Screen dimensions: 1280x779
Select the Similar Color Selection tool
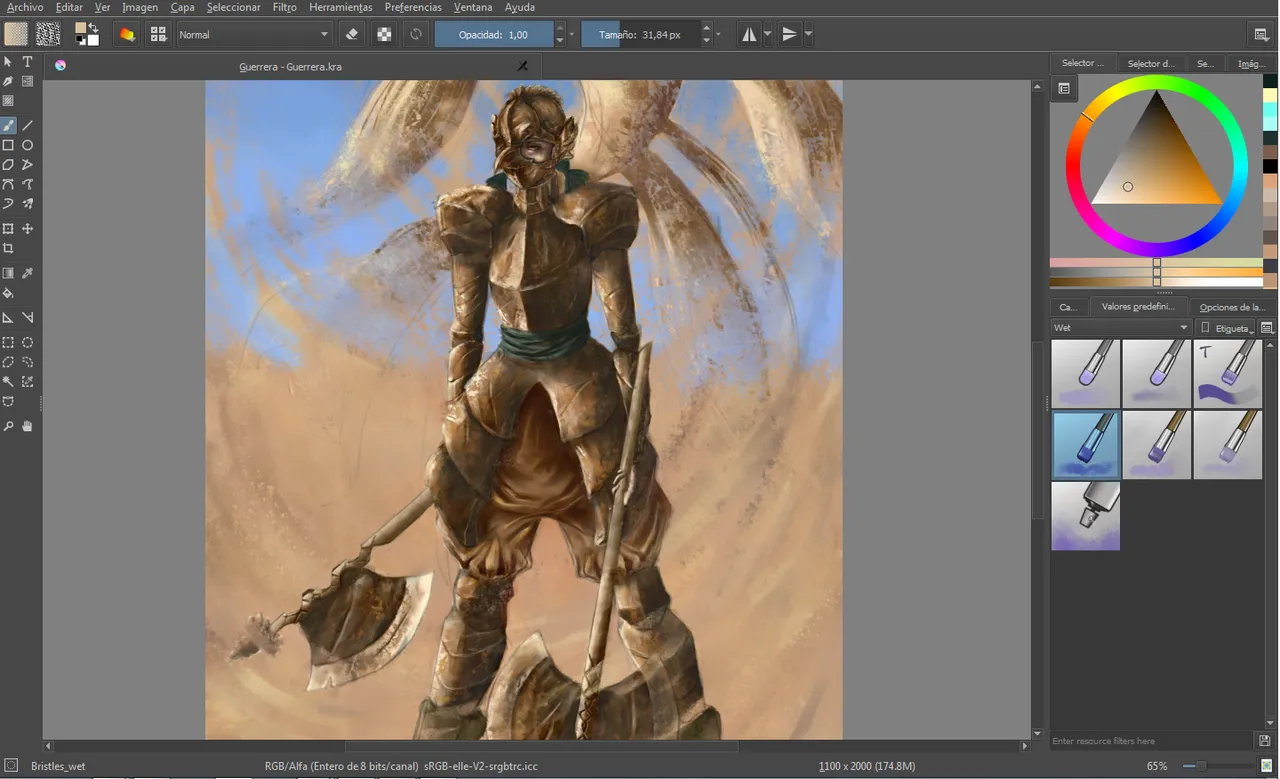coord(28,382)
